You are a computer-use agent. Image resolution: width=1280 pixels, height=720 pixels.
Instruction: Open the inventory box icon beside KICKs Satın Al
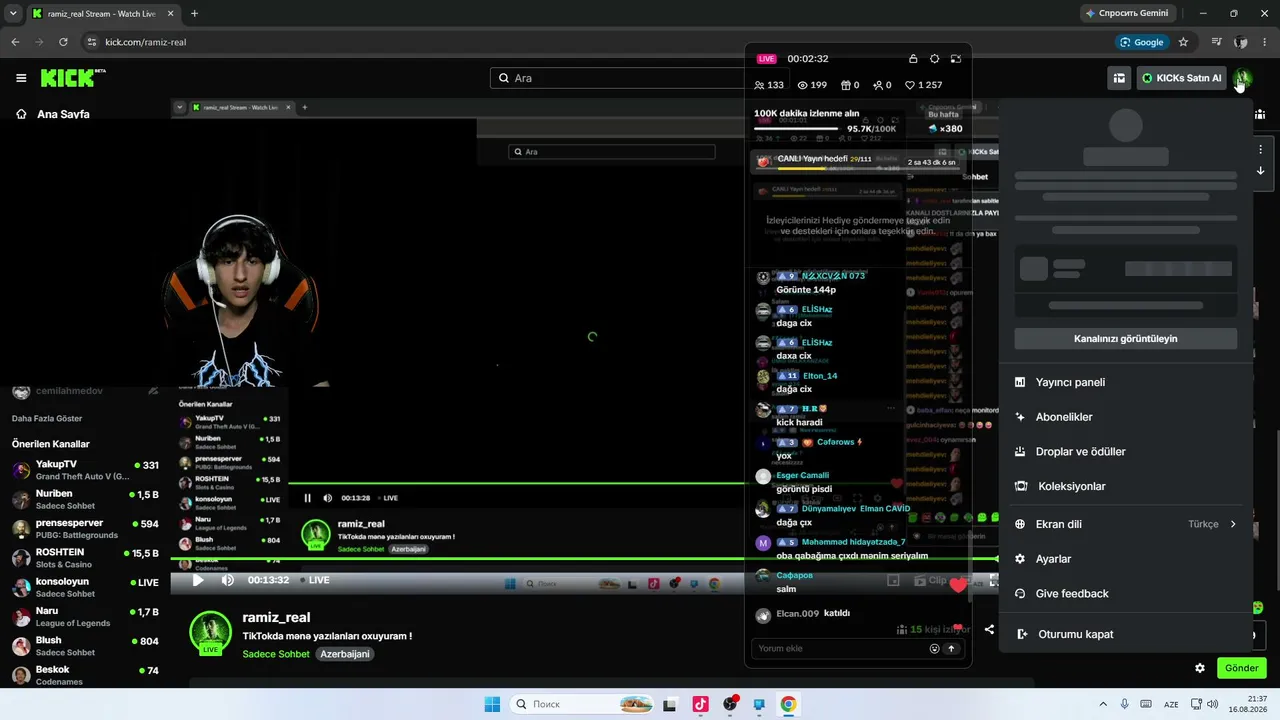(x=1119, y=78)
